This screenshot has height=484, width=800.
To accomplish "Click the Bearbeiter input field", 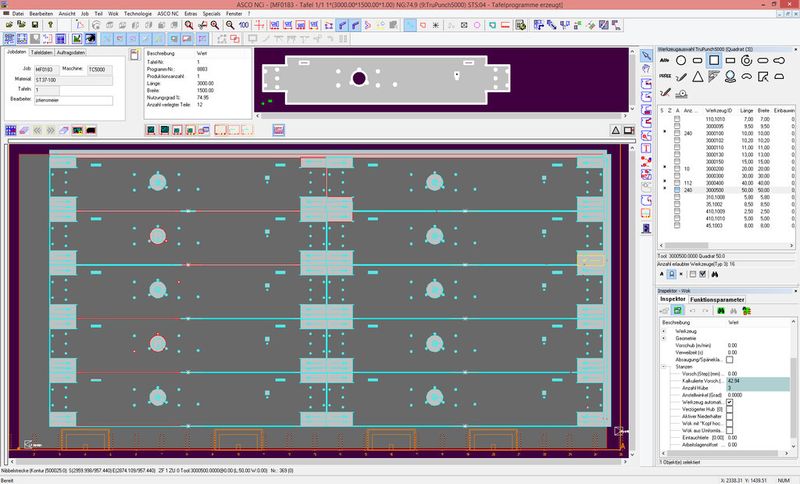I will pyautogui.click(x=73, y=100).
